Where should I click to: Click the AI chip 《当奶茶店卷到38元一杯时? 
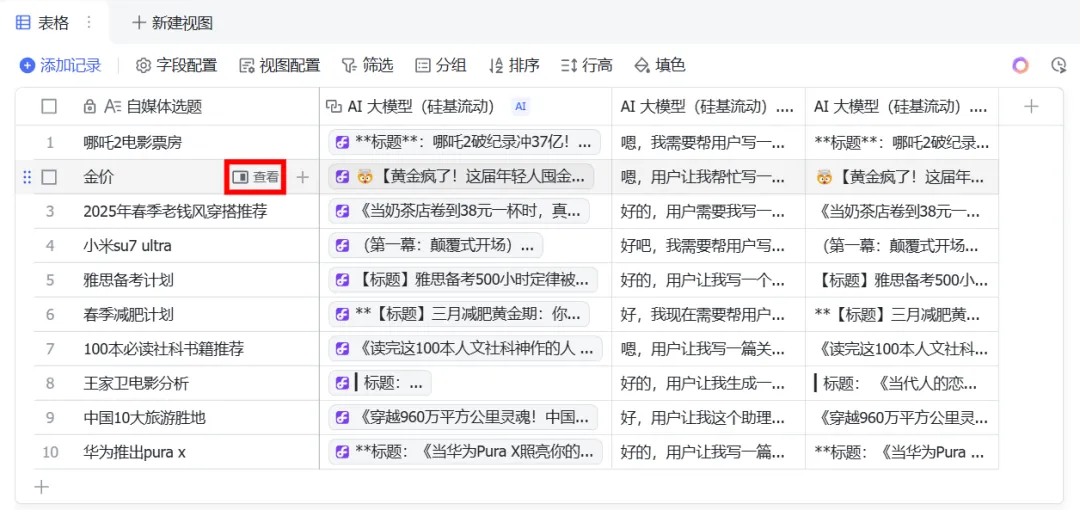pyautogui.click(x=459, y=212)
